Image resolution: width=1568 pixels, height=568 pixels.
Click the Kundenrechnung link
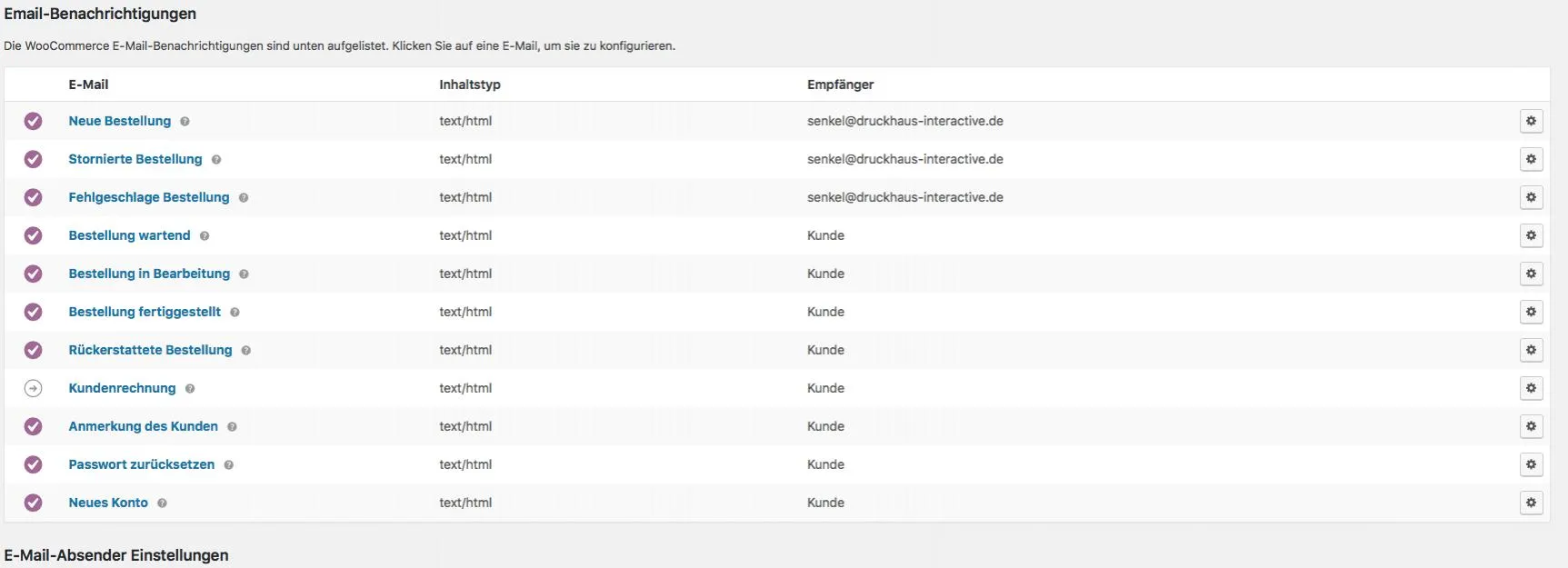click(122, 388)
